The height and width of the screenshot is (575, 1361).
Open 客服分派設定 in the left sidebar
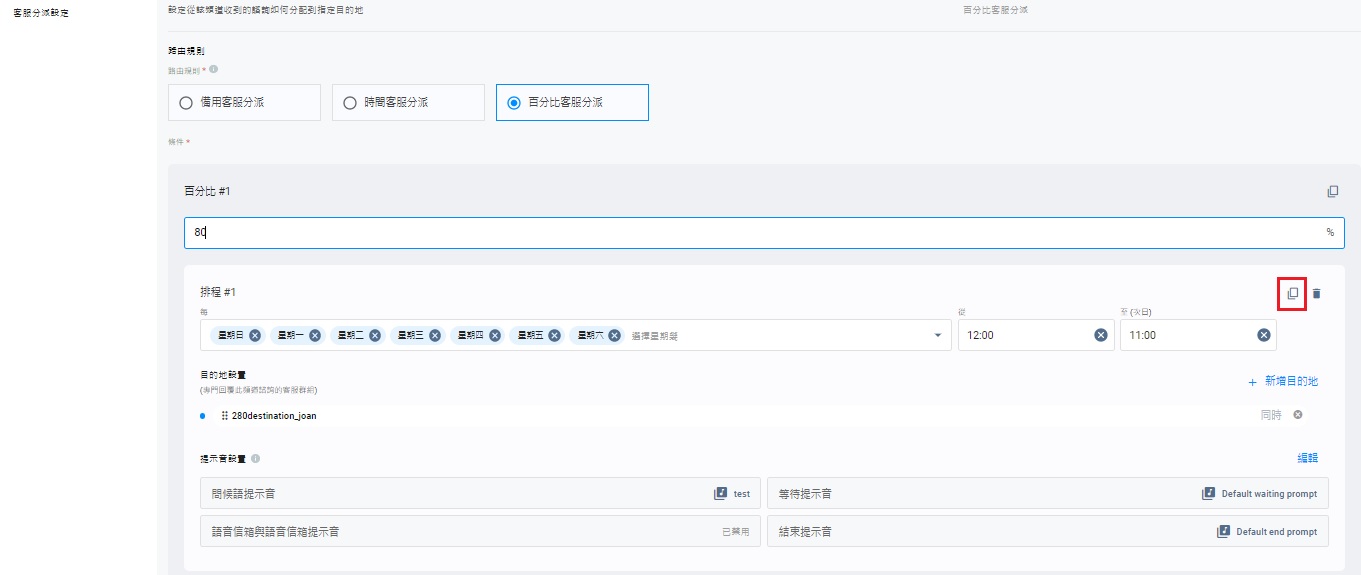(x=41, y=13)
